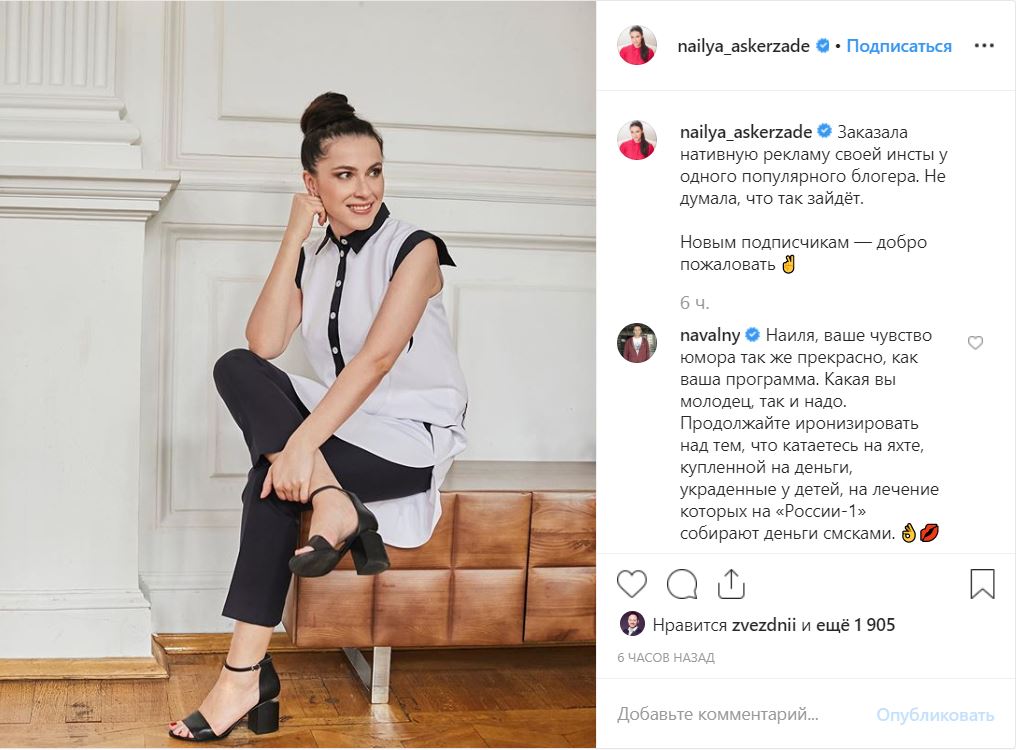Open zvezdnii profile from likes line
The height and width of the screenshot is (750, 1016).
point(763,625)
